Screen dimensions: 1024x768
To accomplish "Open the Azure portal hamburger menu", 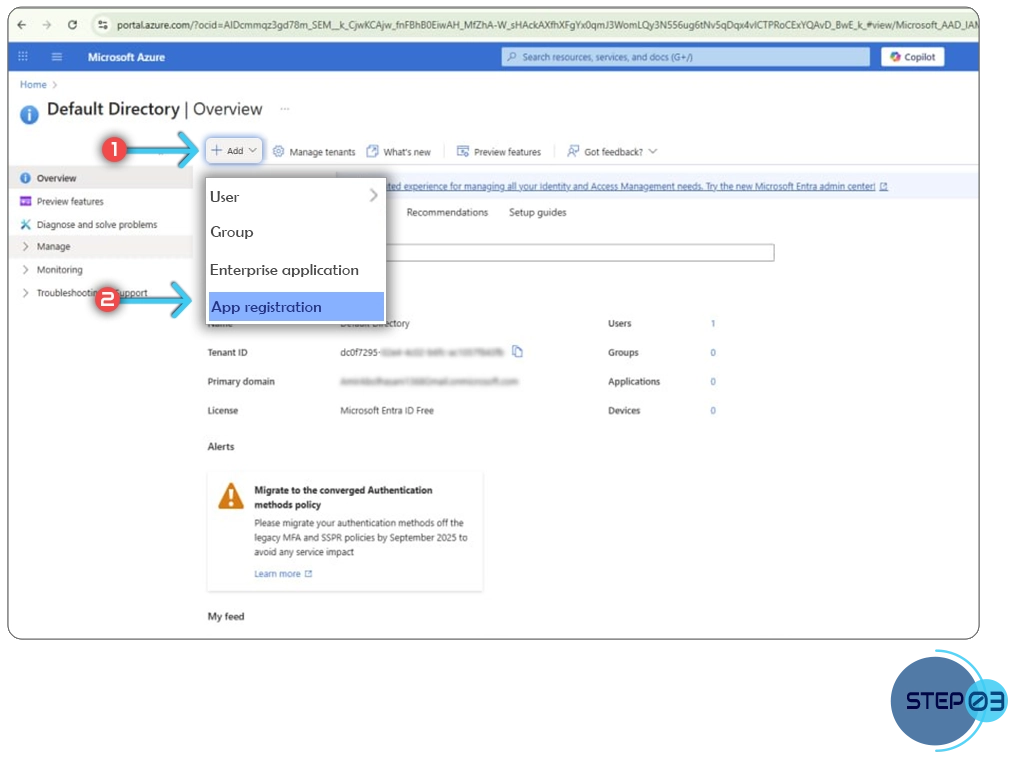I will (x=57, y=57).
